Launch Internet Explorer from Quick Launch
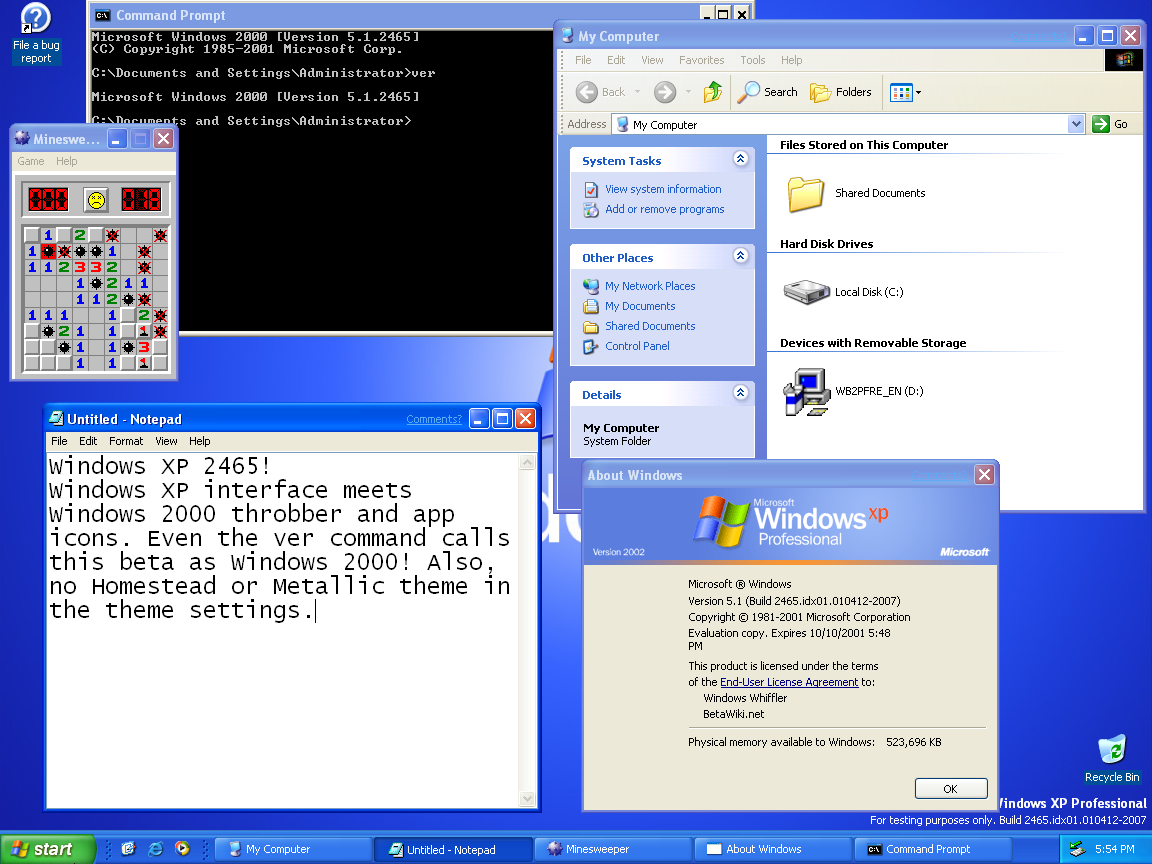 156,849
